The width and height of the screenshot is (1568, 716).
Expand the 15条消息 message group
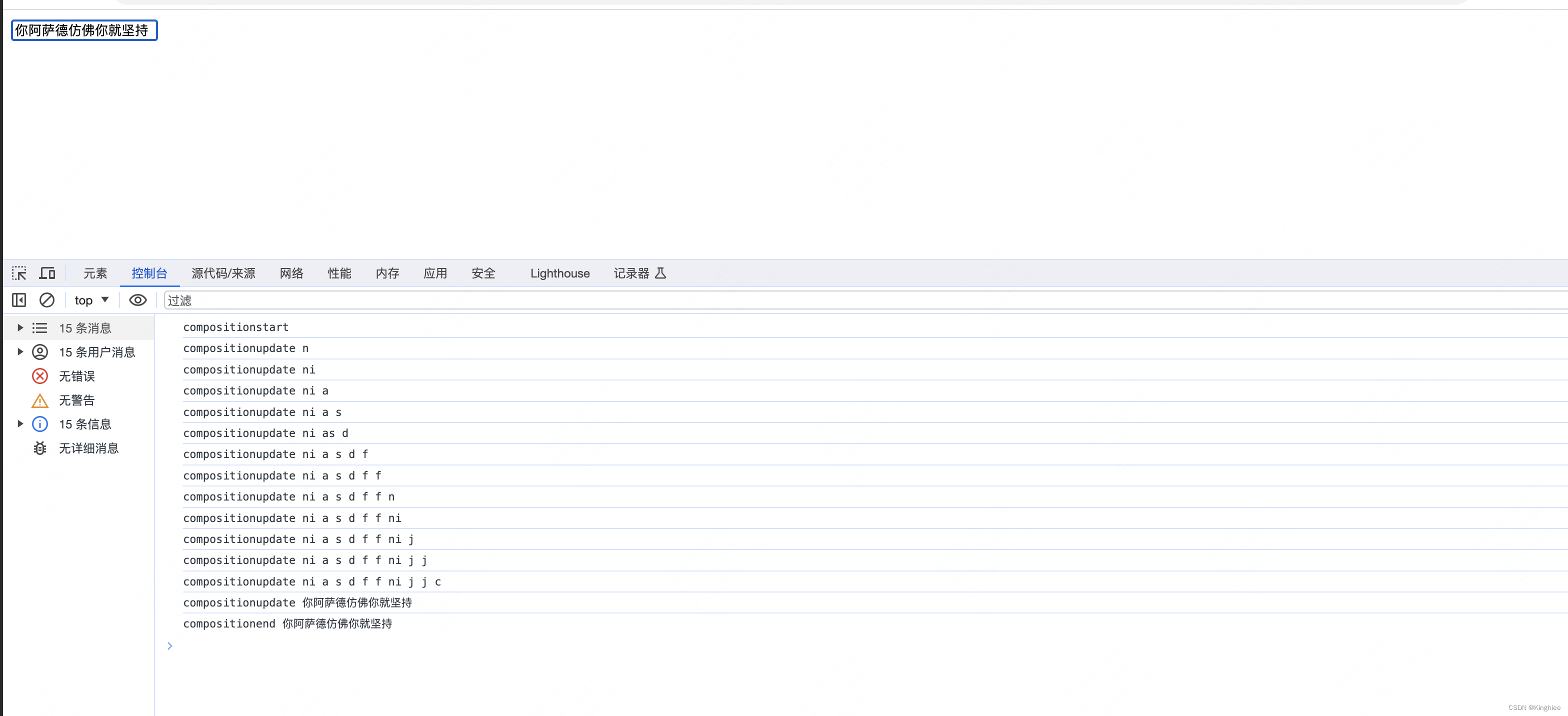click(19, 327)
